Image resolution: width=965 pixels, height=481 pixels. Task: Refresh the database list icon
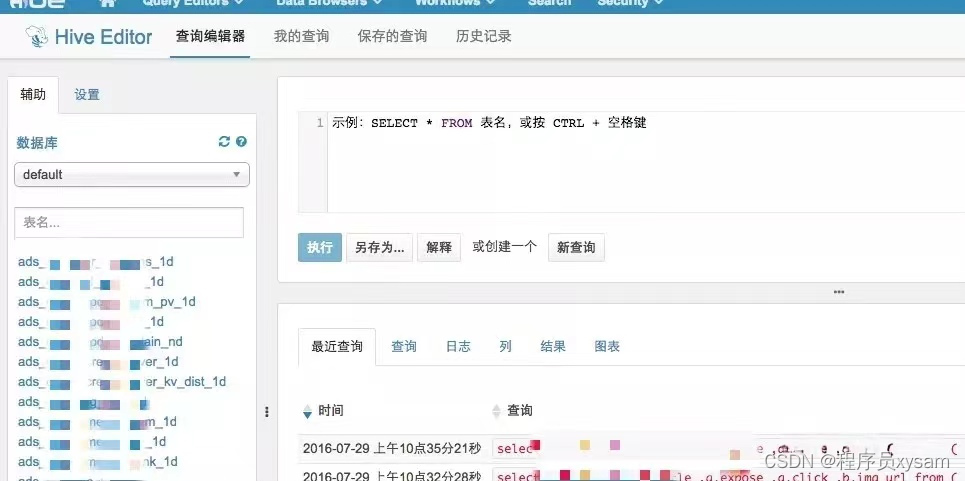[x=224, y=141]
